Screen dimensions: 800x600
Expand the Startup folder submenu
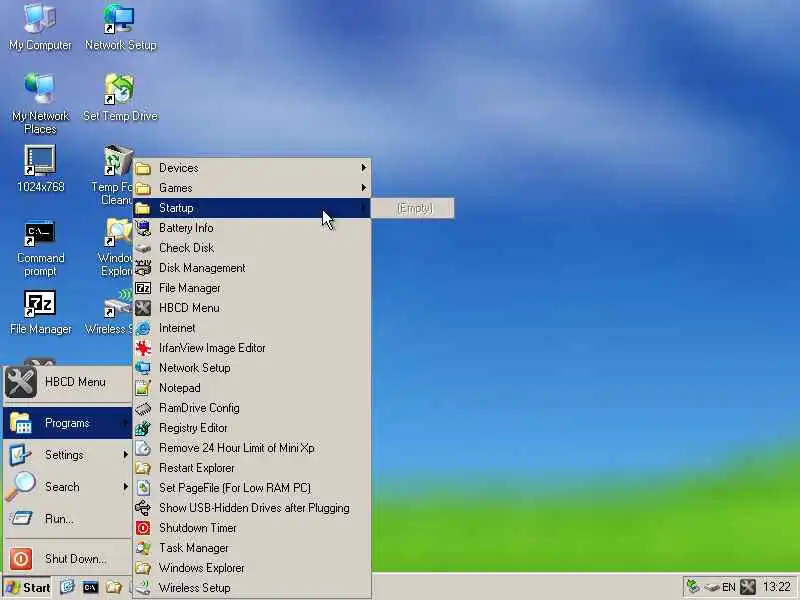pyautogui.click(x=252, y=208)
